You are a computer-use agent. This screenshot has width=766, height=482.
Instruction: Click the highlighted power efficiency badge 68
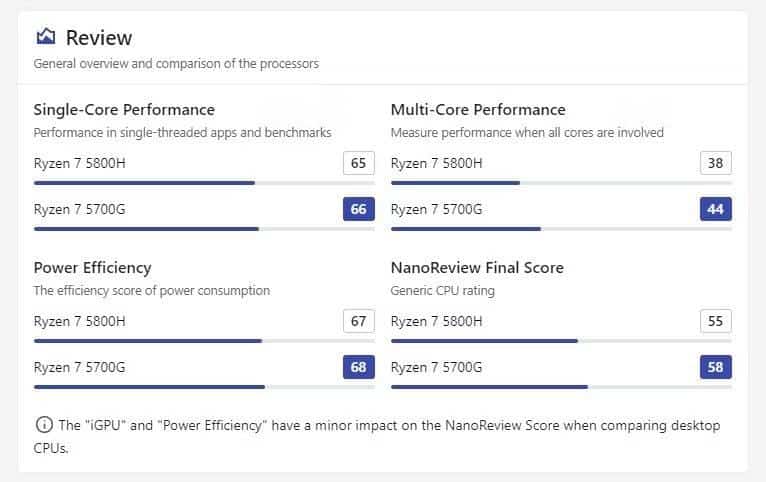[x=358, y=367]
